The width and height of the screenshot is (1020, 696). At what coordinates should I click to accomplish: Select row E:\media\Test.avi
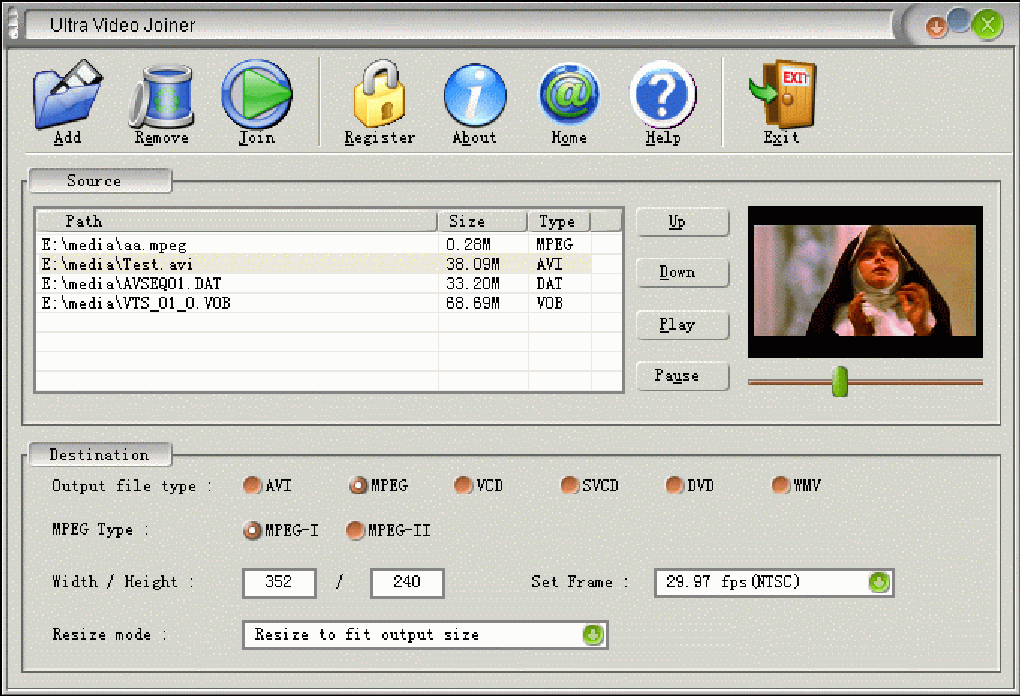(x=329, y=264)
